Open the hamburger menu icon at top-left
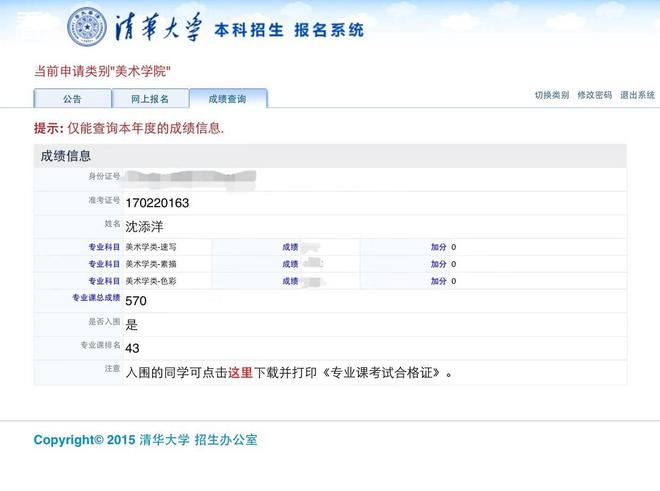Image resolution: width=660 pixels, height=491 pixels. (29, 22)
